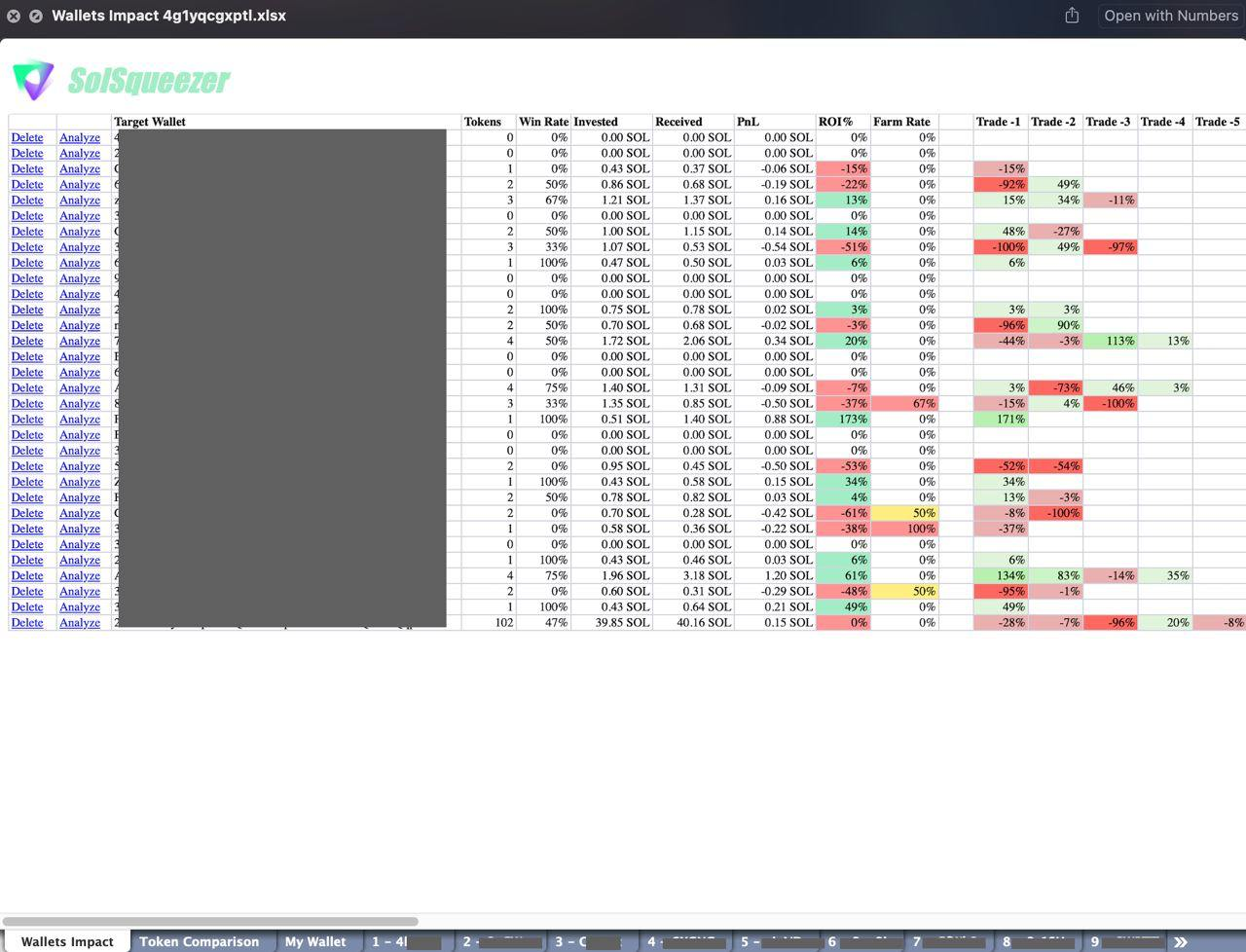1246x952 pixels.
Task: Open the sheet tab numbered 5
Action: (777, 941)
